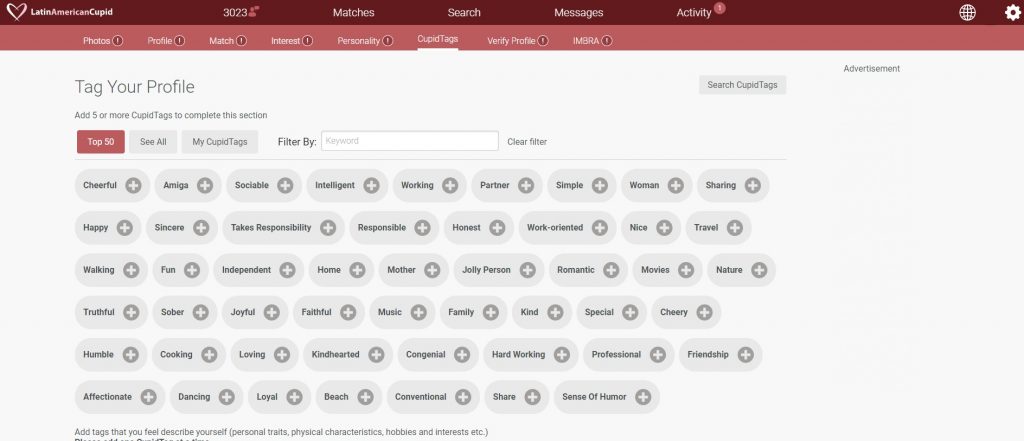This screenshot has width=1024, height=441.
Task: Select the CupidTags tab
Action: 438,39
